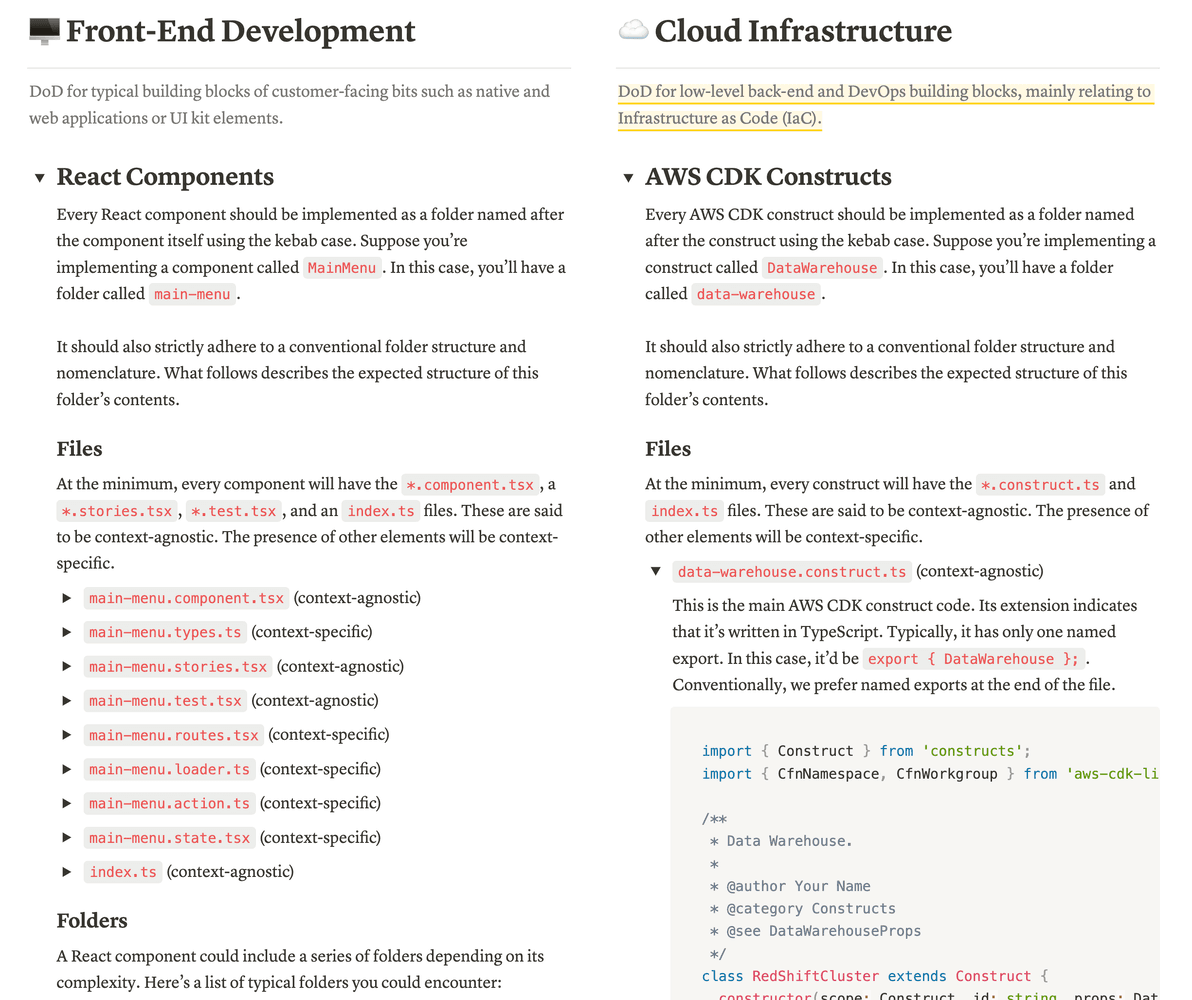Click the *.construct.ts inline code

pyautogui.click(x=1040, y=484)
